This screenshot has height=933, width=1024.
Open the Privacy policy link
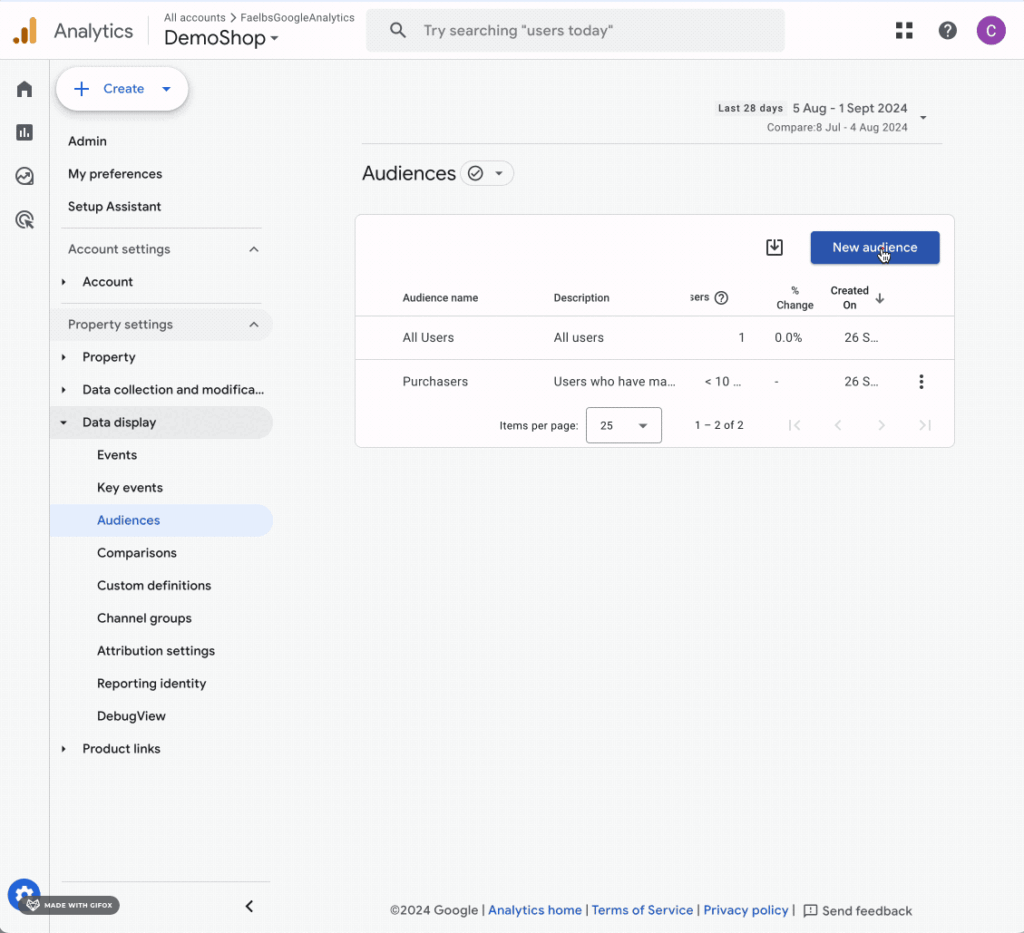tap(746, 910)
